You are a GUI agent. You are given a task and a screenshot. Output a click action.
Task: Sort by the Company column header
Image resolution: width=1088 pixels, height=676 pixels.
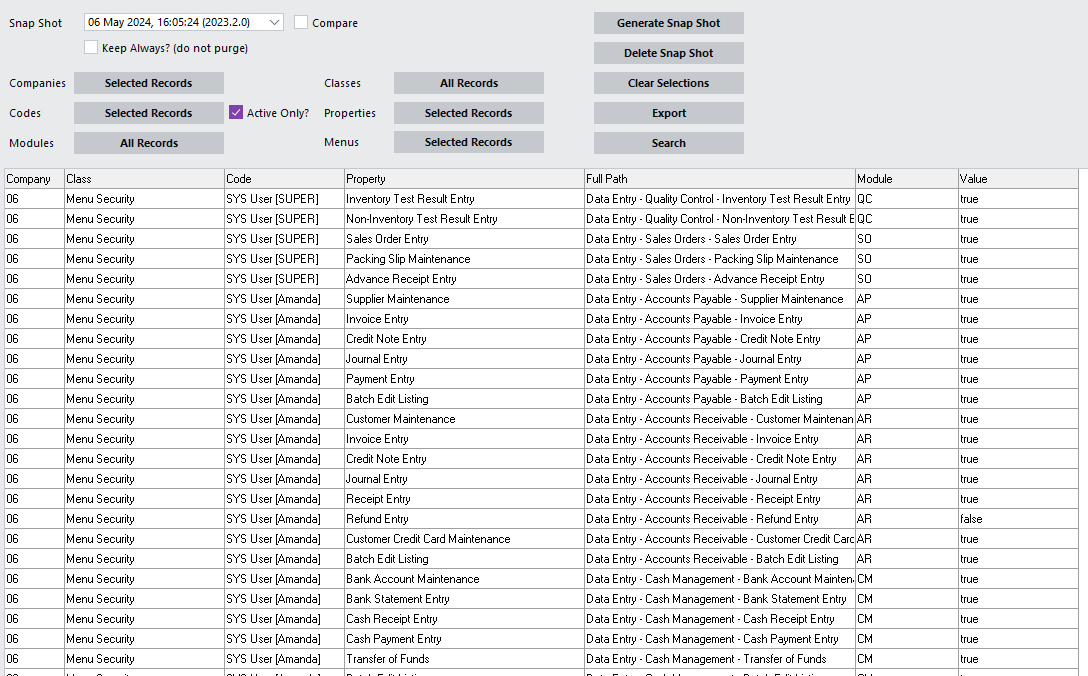click(34, 178)
